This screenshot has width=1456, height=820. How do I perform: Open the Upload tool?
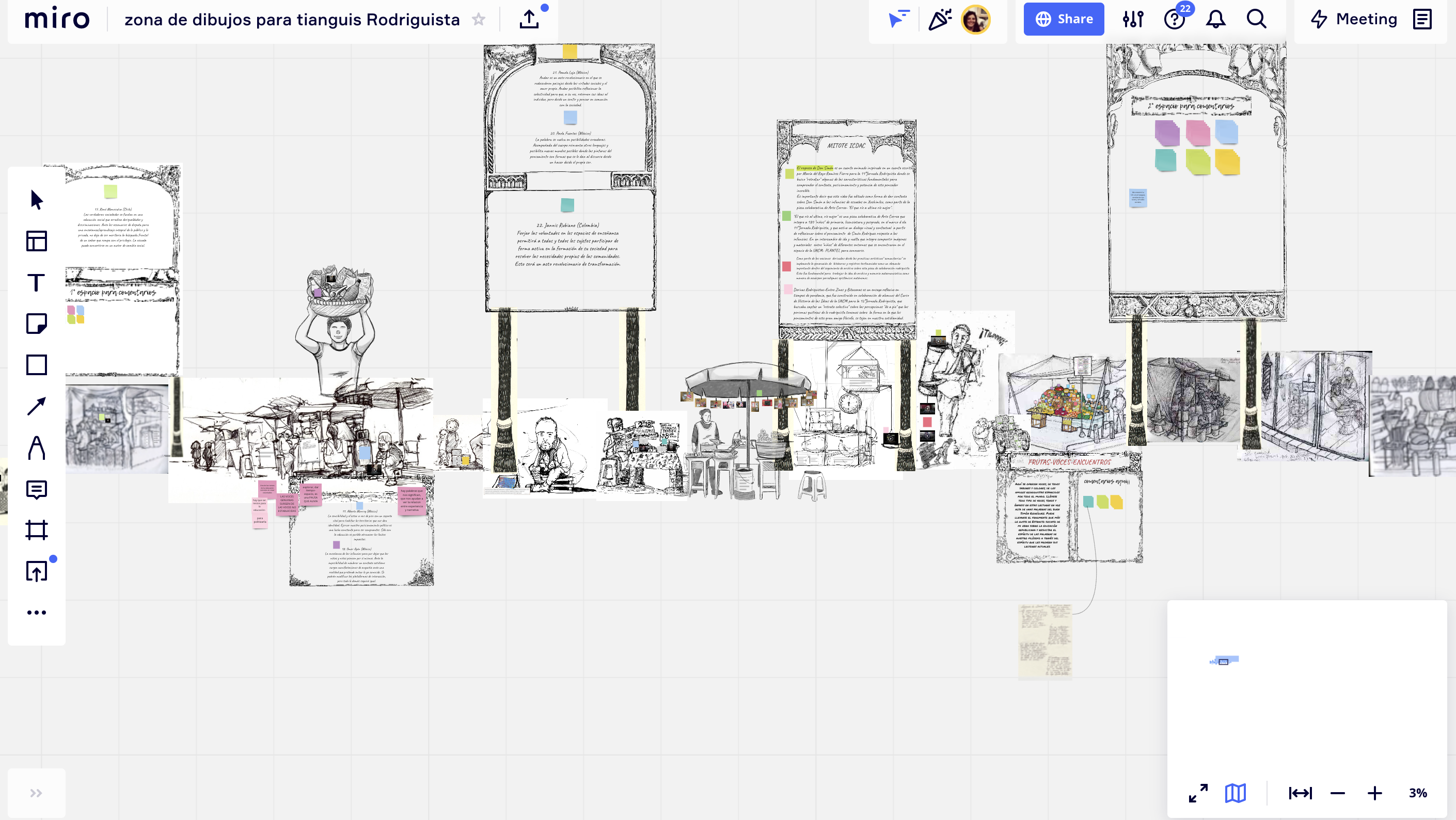[37, 571]
